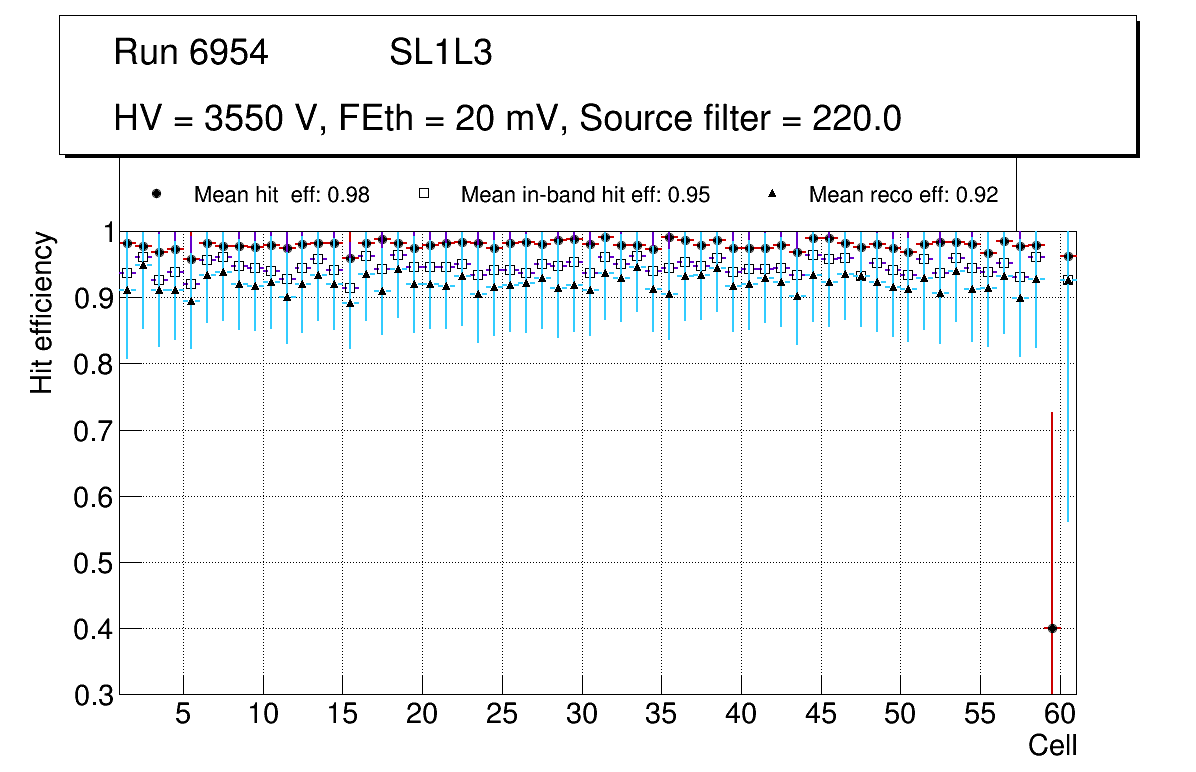Select the 'Run 6954' title text
1196x772 pixels.
pyautogui.click(x=191, y=54)
